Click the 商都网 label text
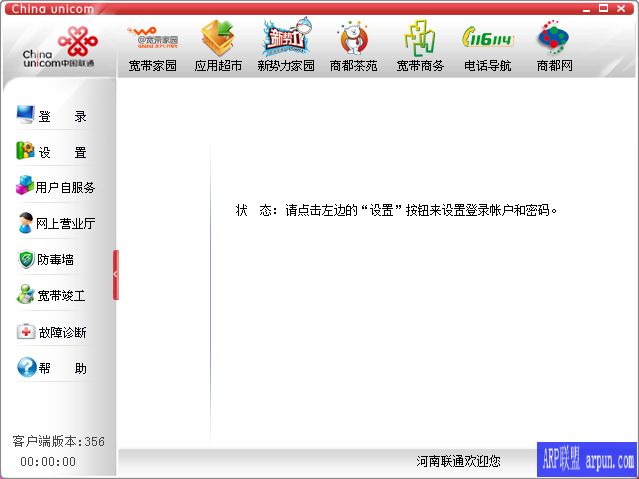The image size is (639, 479). (555, 66)
